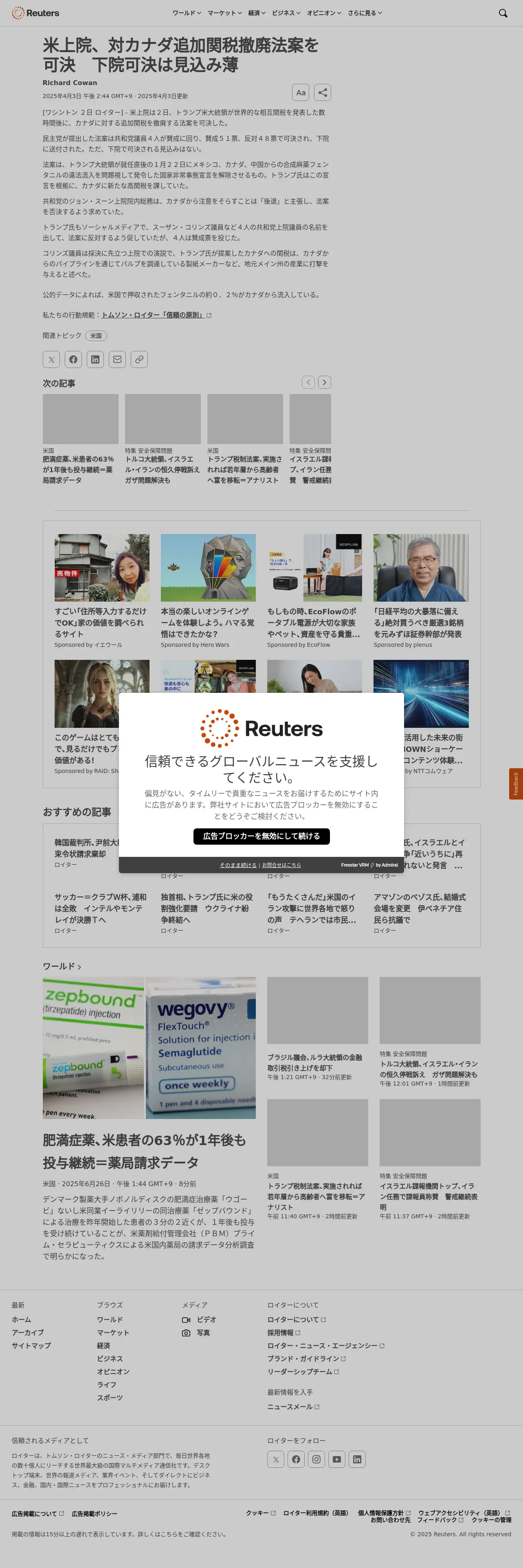The height and width of the screenshot is (1568, 523).
Task: Click そのまま続ける link in popup
Action: (238, 865)
